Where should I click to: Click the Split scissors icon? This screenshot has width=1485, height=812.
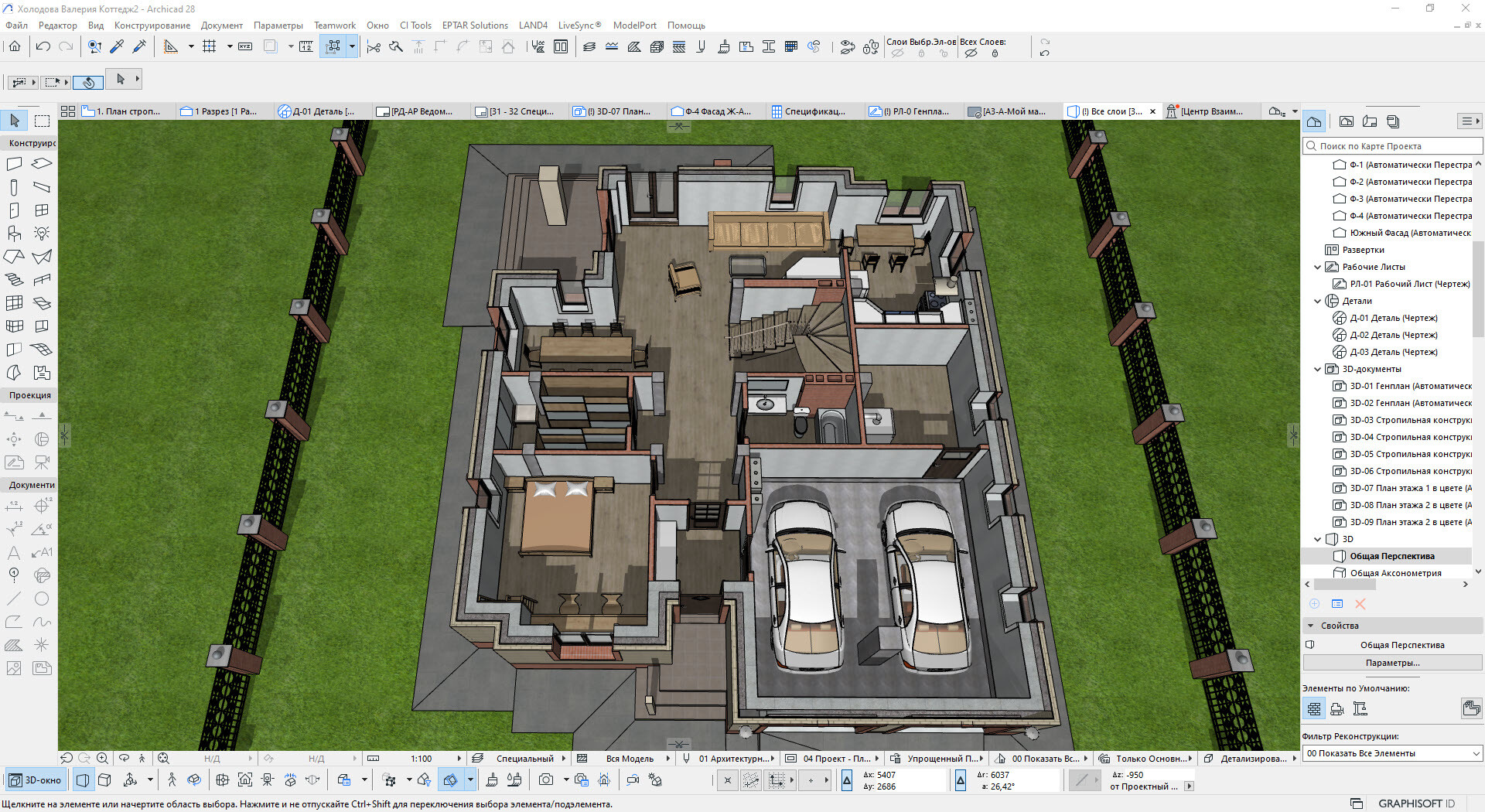pyautogui.click(x=374, y=47)
